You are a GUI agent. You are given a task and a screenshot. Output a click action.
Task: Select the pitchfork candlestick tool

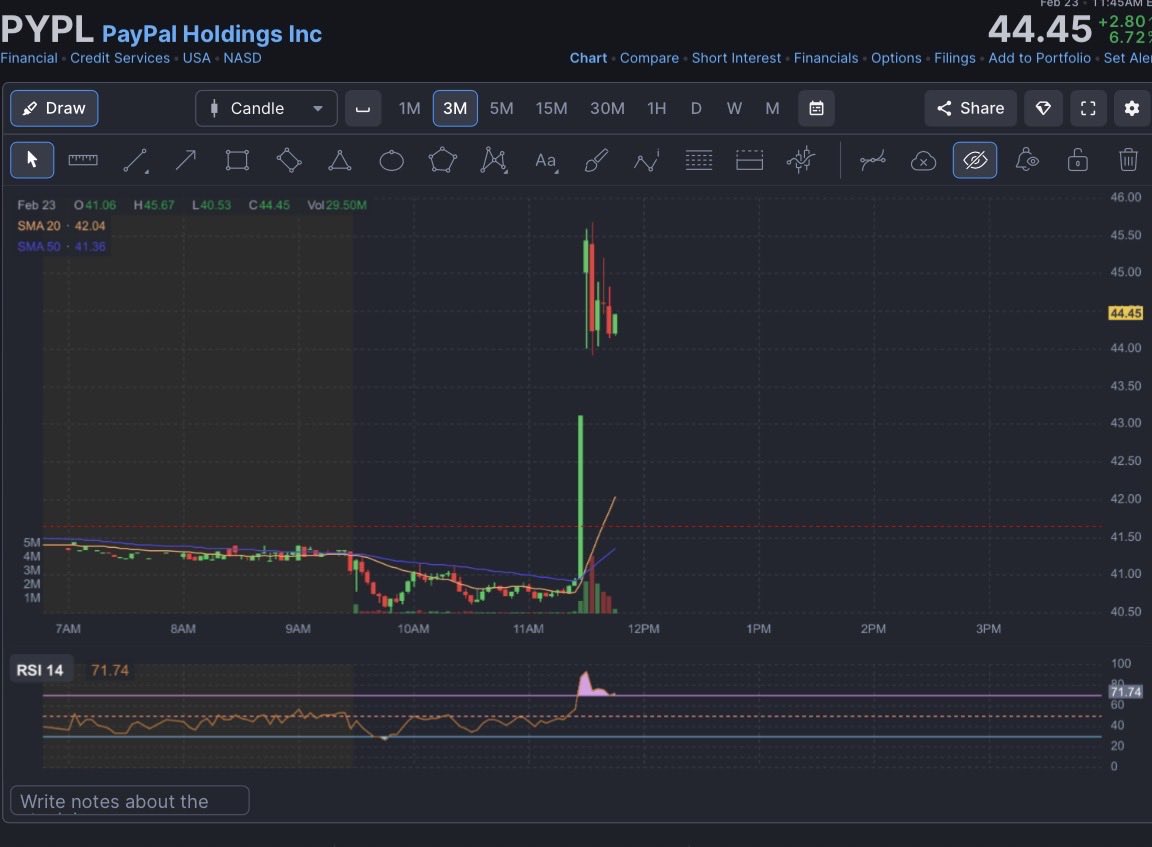pyautogui.click(x=801, y=160)
